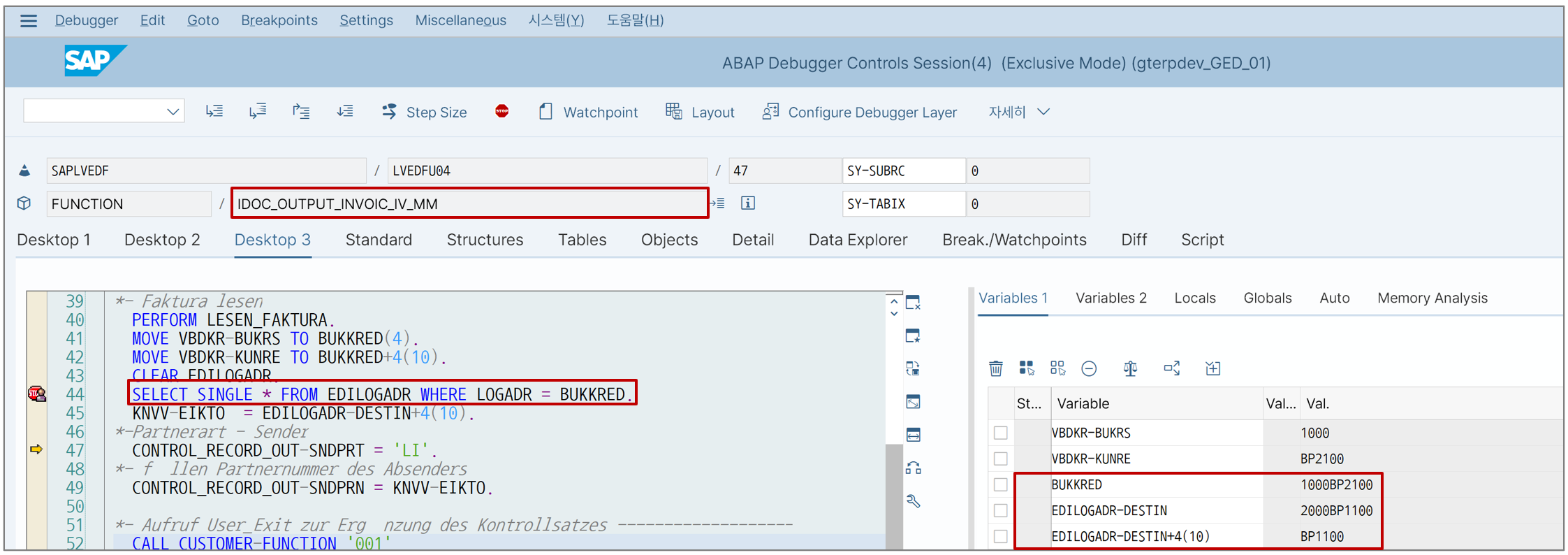The height and width of the screenshot is (555, 1568).
Task: Select the Globals tab
Action: (x=1268, y=298)
